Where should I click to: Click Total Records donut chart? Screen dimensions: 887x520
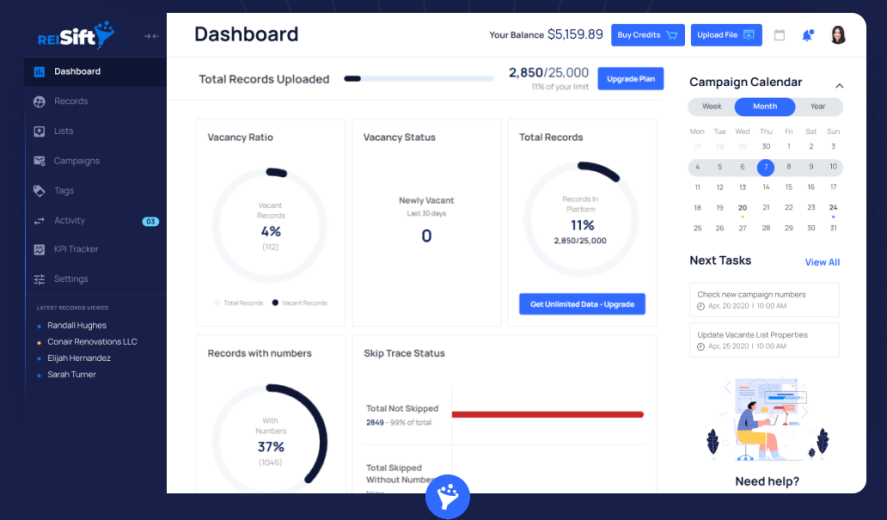tap(581, 219)
